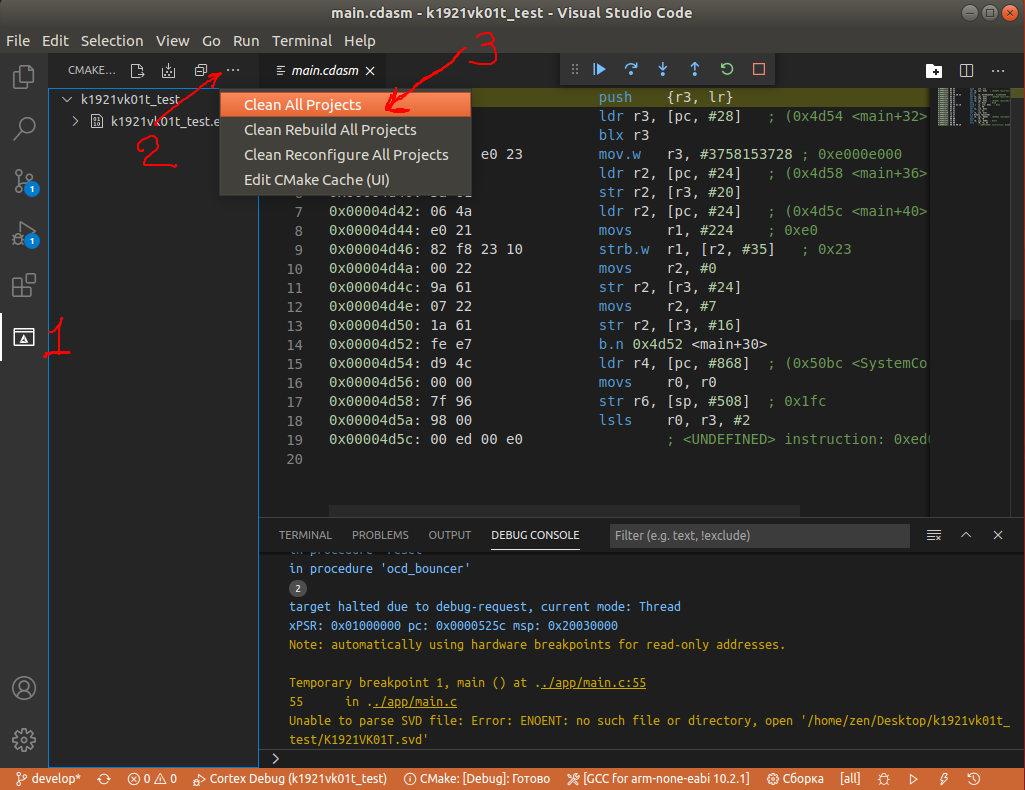1025x790 pixels.
Task: Close the main.cdasm tab
Action: click(370, 71)
